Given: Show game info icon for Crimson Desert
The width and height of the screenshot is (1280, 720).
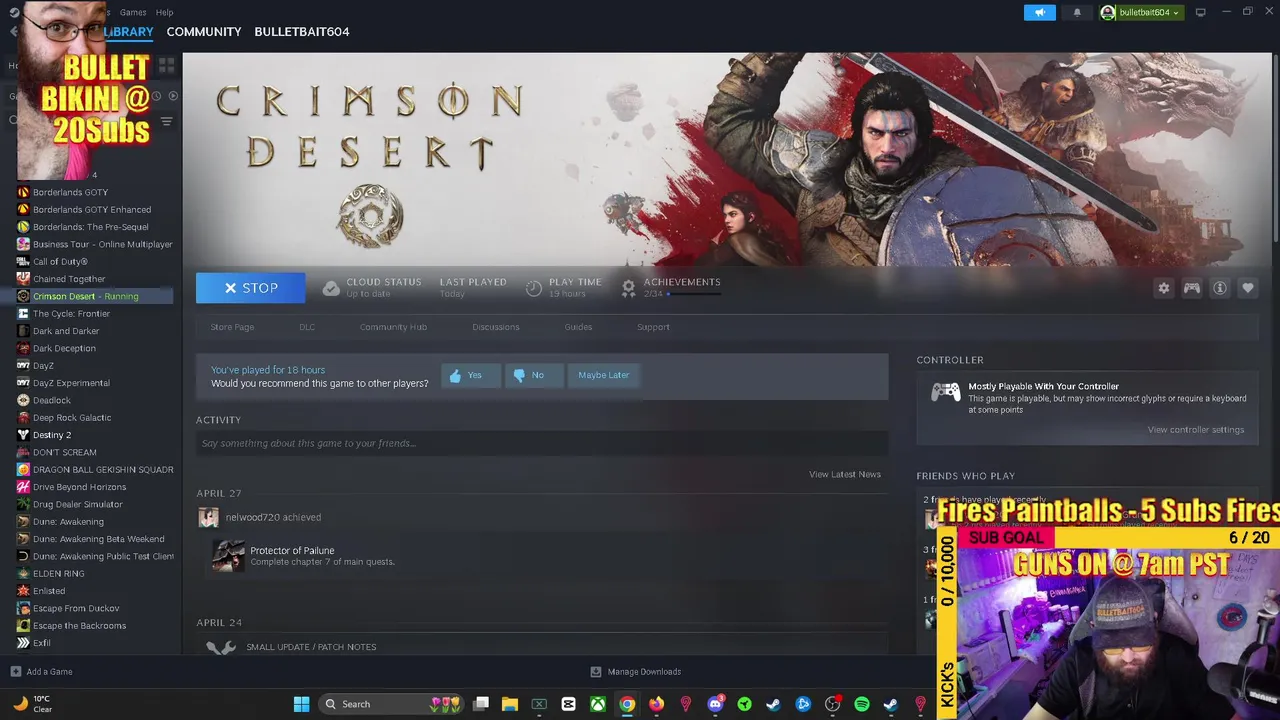Looking at the screenshot, I should [1220, 288].
